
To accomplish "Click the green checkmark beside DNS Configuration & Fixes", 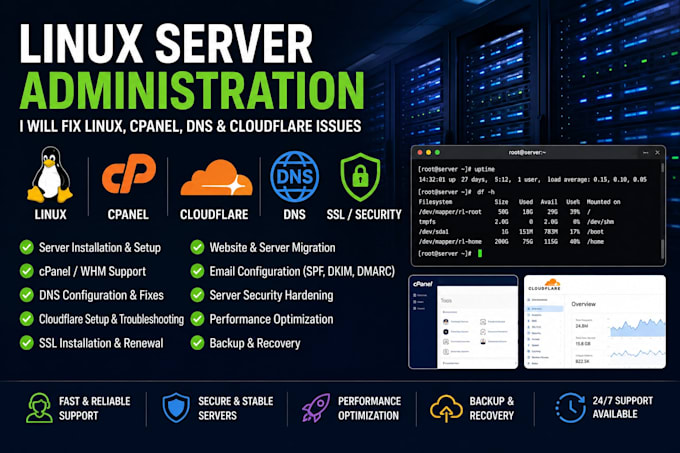I will (26, 295).
